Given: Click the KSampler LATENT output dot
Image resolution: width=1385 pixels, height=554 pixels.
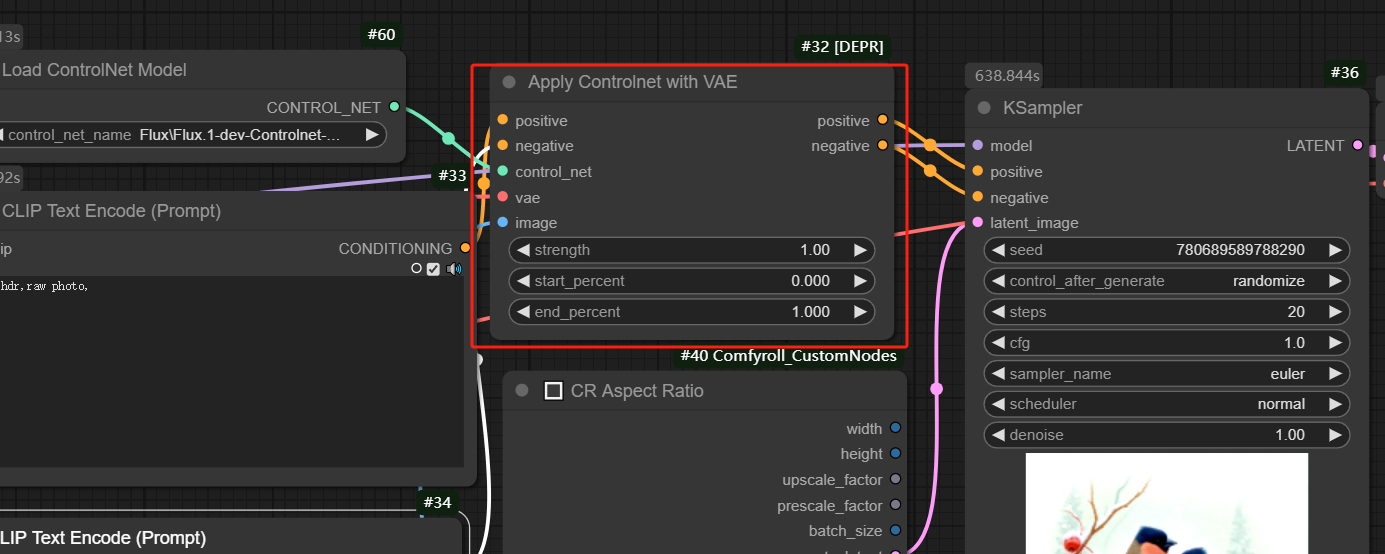Looking at the screenshot, I should (1357, 146).
